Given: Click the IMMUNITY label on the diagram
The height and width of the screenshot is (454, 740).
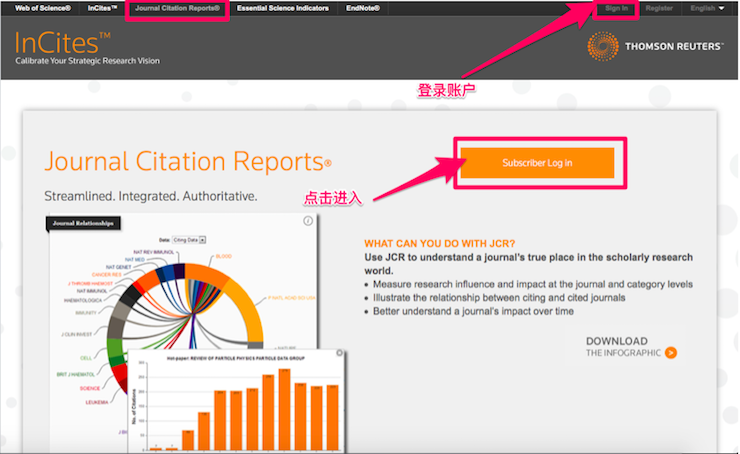Looking at the screenshot, I should [x=86, y=312].
